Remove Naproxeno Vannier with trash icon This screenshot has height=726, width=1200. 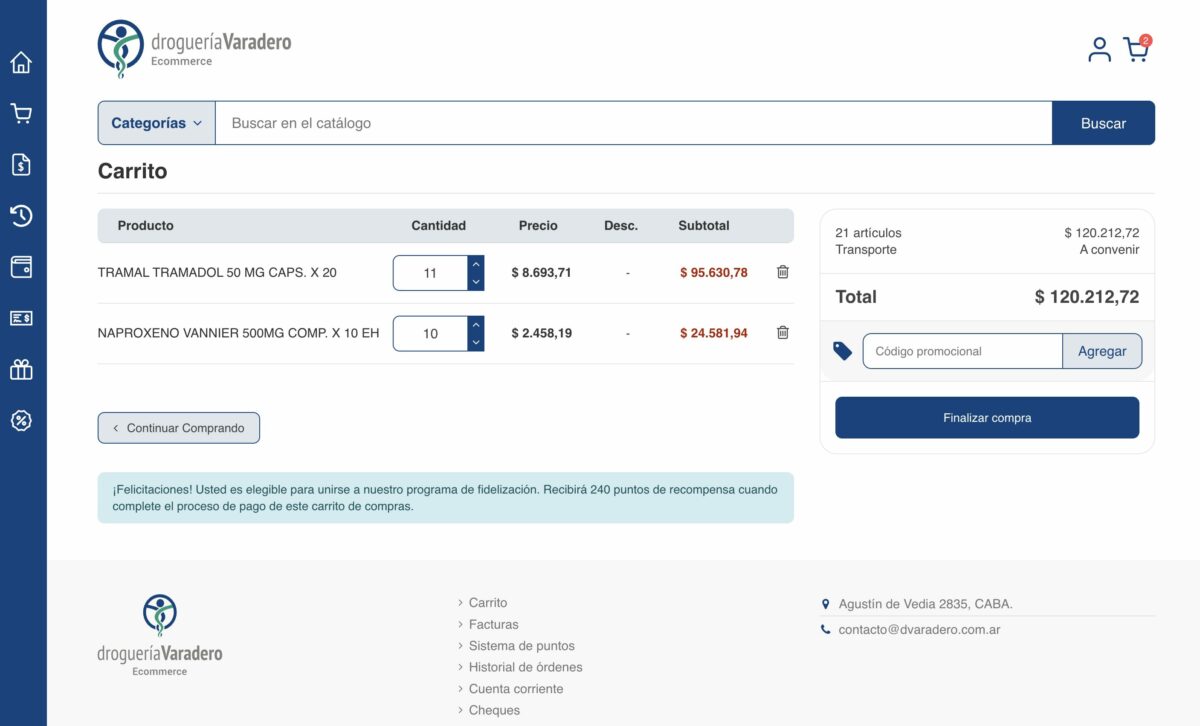(783, 333)
